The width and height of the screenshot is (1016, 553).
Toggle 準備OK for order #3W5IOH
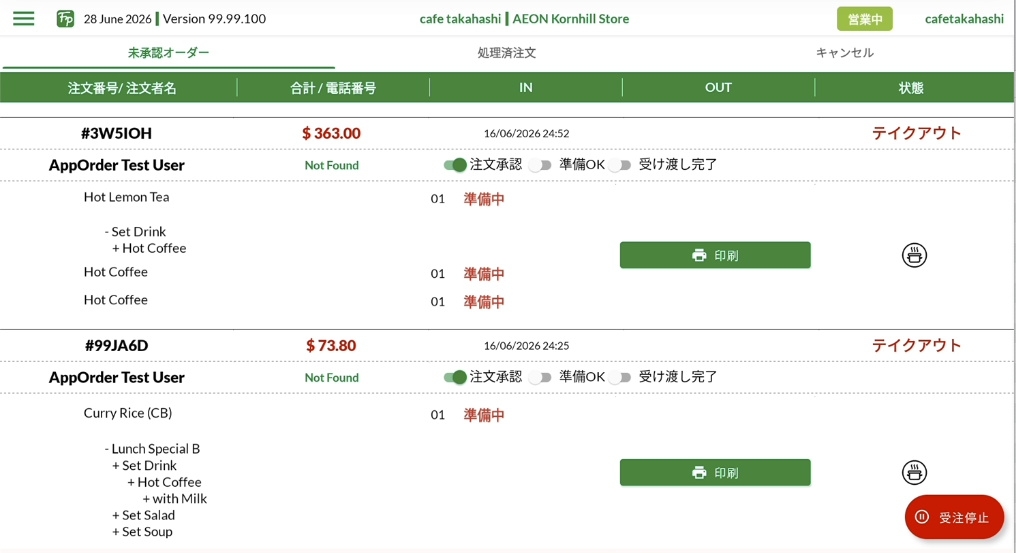tap(540, 165)
